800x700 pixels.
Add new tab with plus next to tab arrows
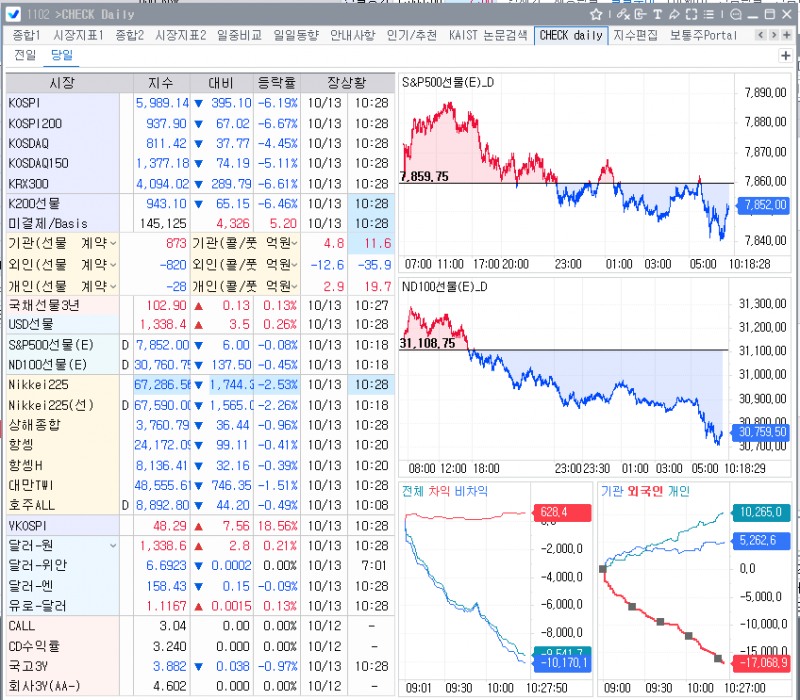(x=786, y=35)
